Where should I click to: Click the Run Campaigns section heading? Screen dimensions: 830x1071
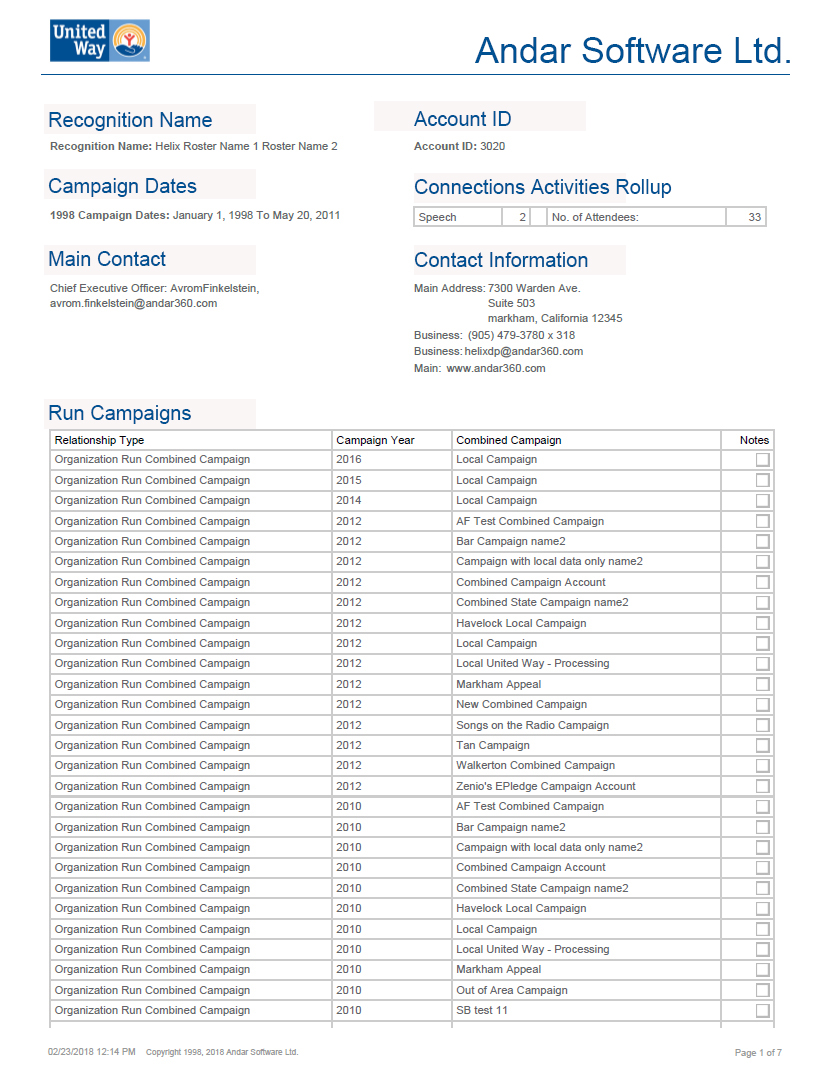point(120,413)
